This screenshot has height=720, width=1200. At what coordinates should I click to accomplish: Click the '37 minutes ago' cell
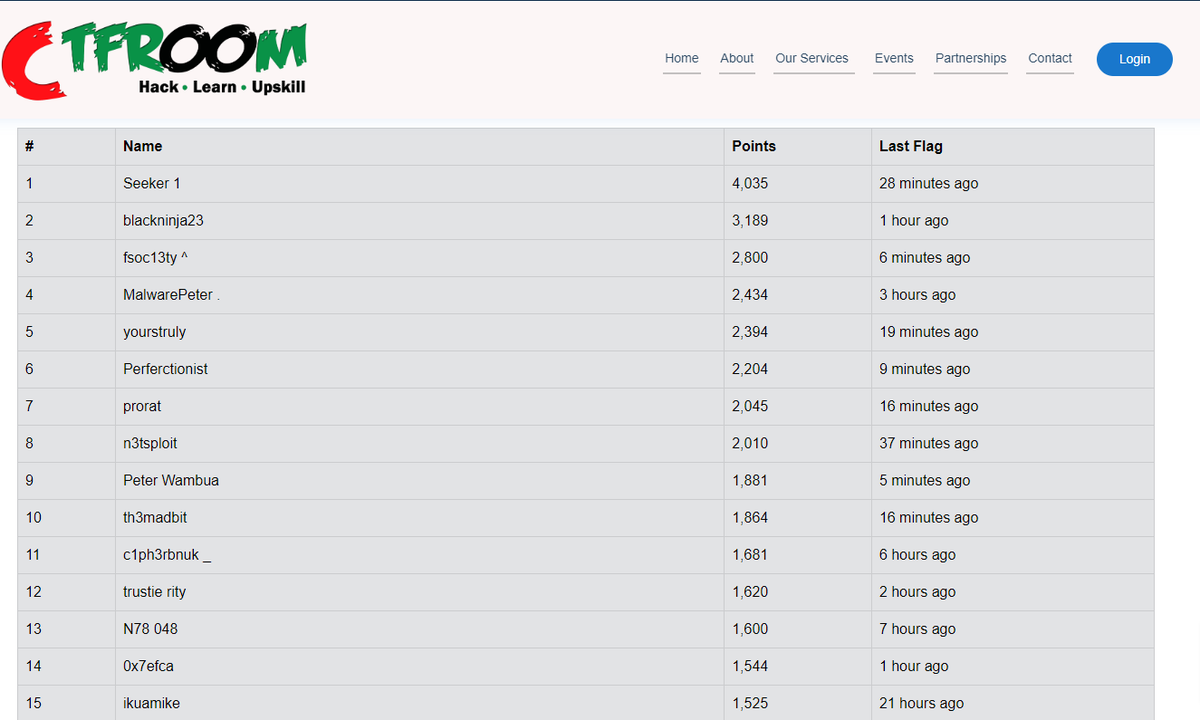(1012, 443)
